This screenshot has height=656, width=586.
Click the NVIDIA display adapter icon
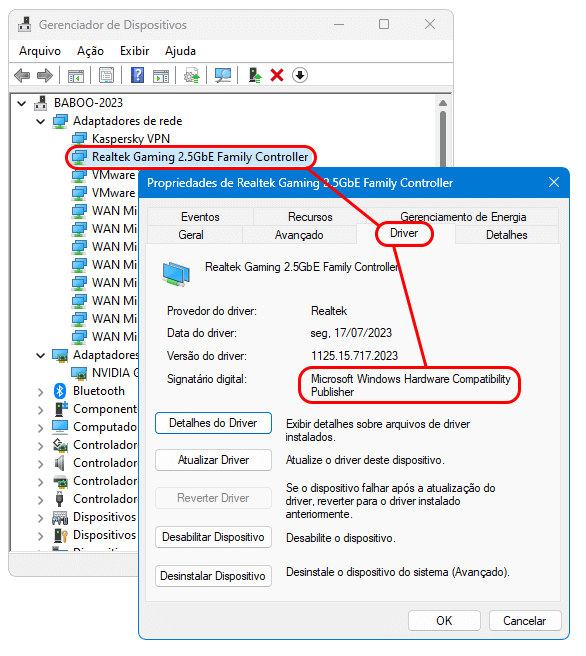click(79, 373)
